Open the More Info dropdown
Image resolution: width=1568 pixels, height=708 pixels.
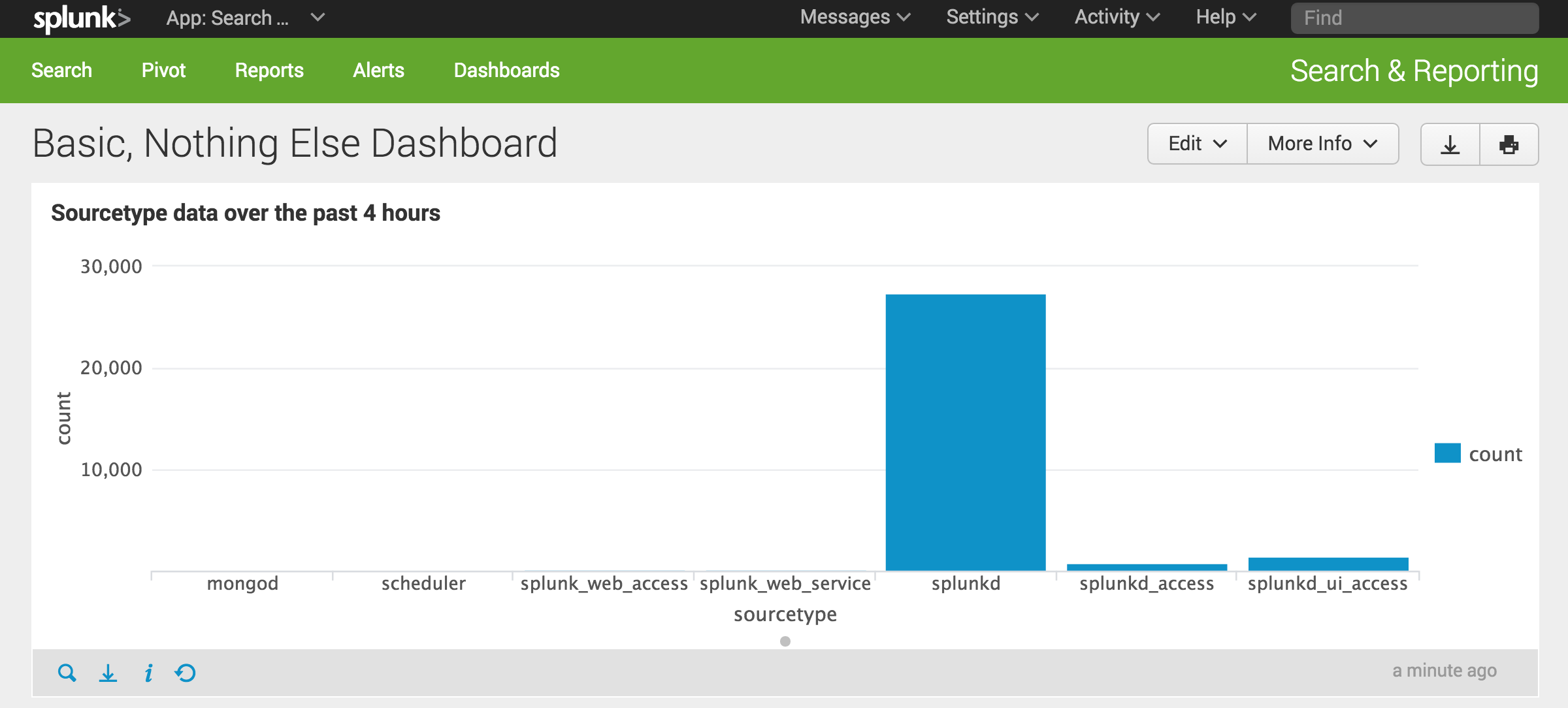pyautogui.click(x=1322, y=143)
